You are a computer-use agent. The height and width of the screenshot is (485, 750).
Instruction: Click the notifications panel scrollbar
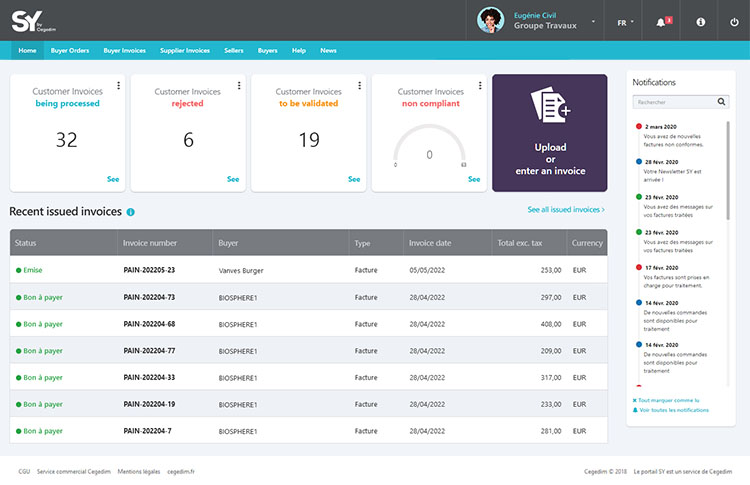(728, 171)
